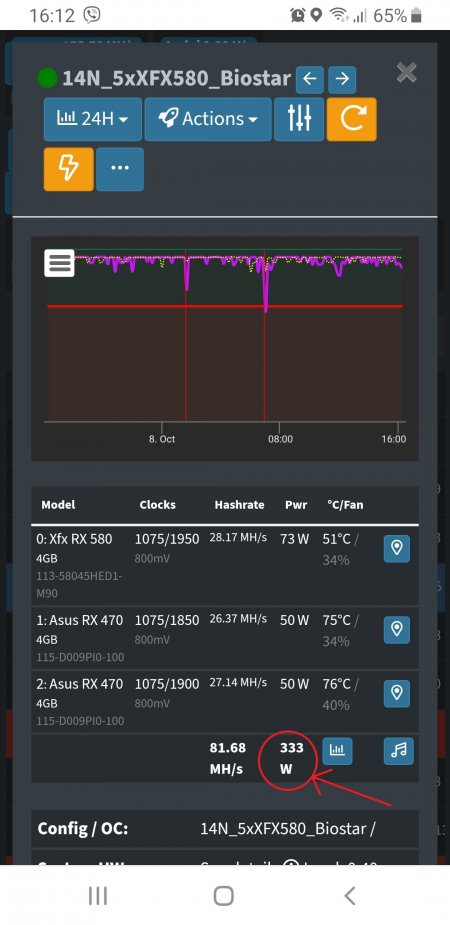The height and width of the screenshot is (925, 450).
Task: Open the 24H chart range dropdown
Action: click(x=93, y=119)
